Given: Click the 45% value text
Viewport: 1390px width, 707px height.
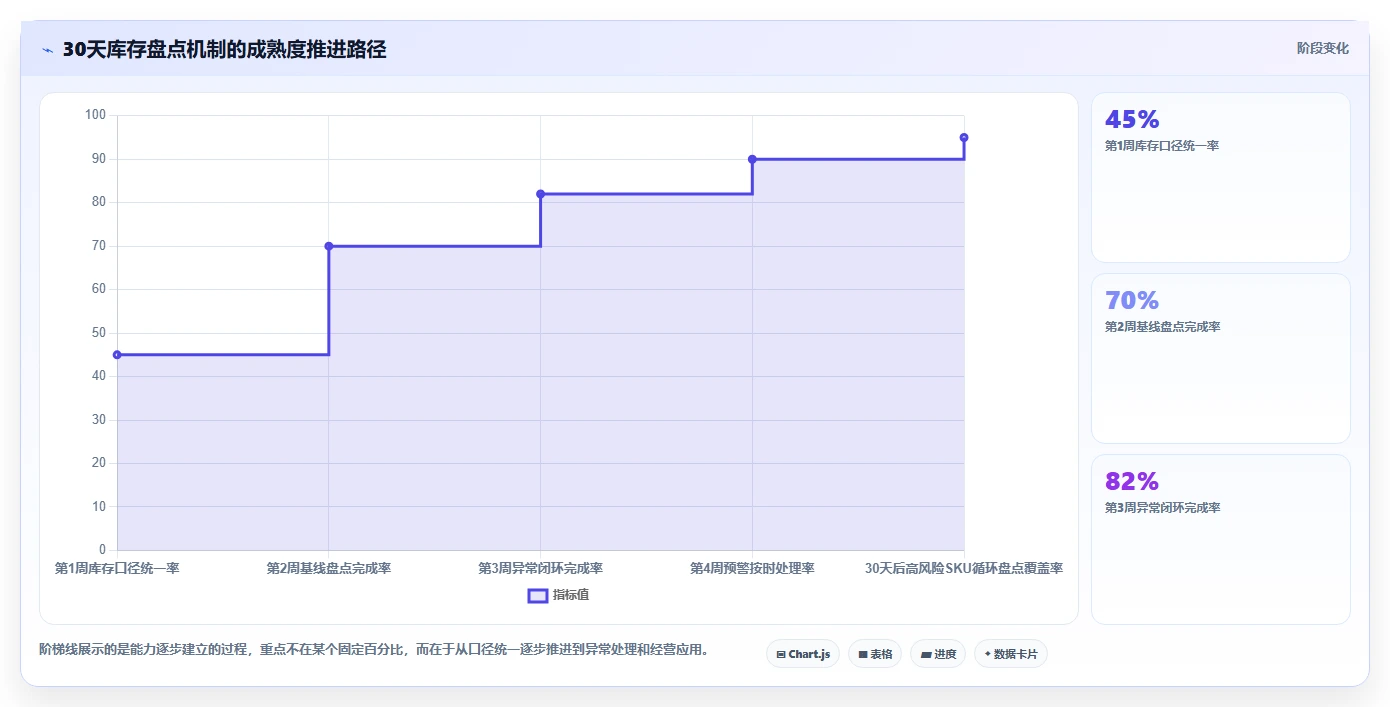Looking at the screenshot, I should [x=1132, y=120].
